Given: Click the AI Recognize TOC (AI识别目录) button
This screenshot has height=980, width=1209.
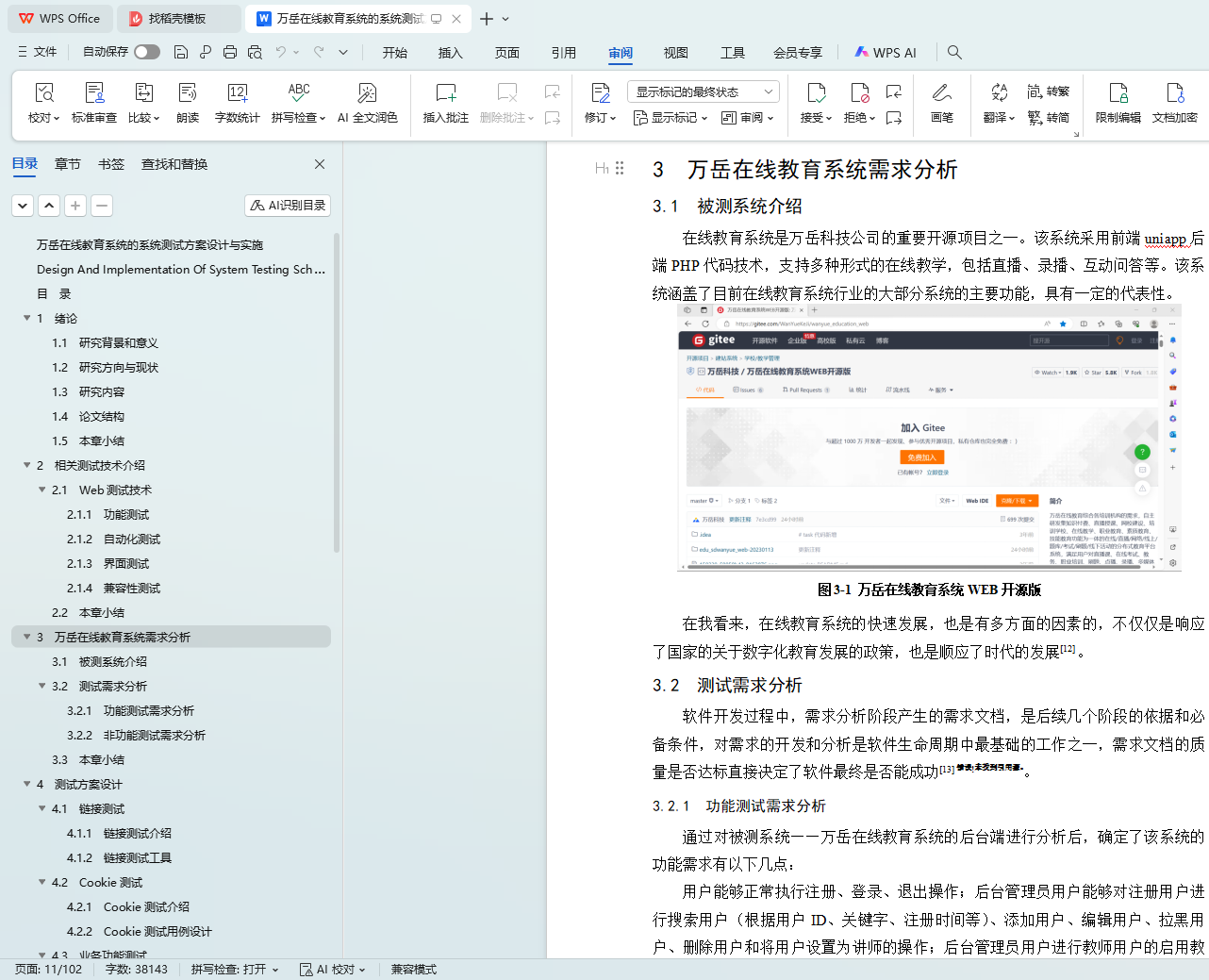Looking at the screenshot, I should pos(288,205).
